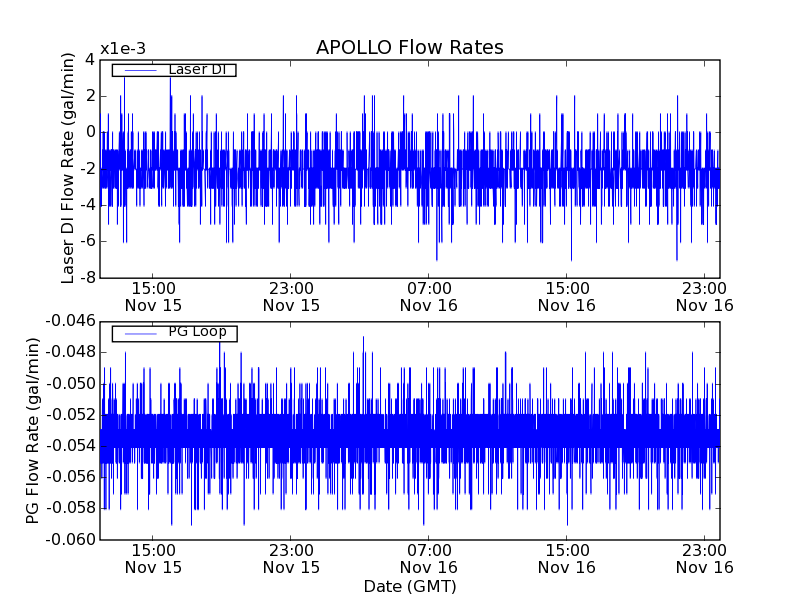The height and width of the screenshot is (600, 800).
Task: Click the -0.046 y-axis tick label
Action: pos(70,321)
